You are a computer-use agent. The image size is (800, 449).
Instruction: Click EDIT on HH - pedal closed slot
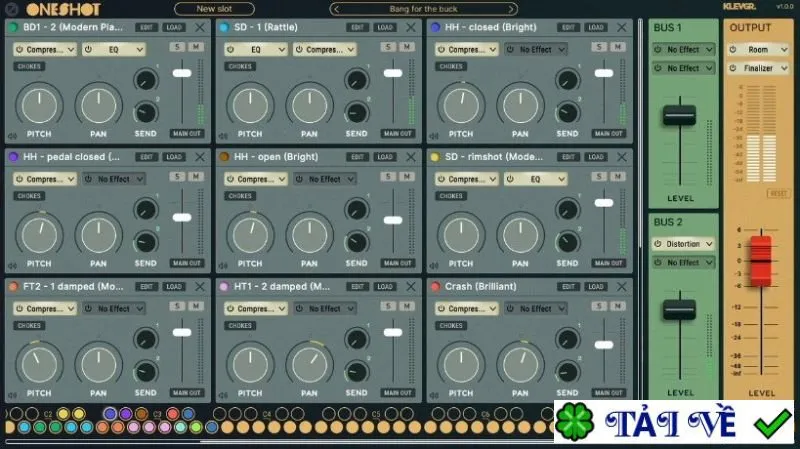click(146, 157)
